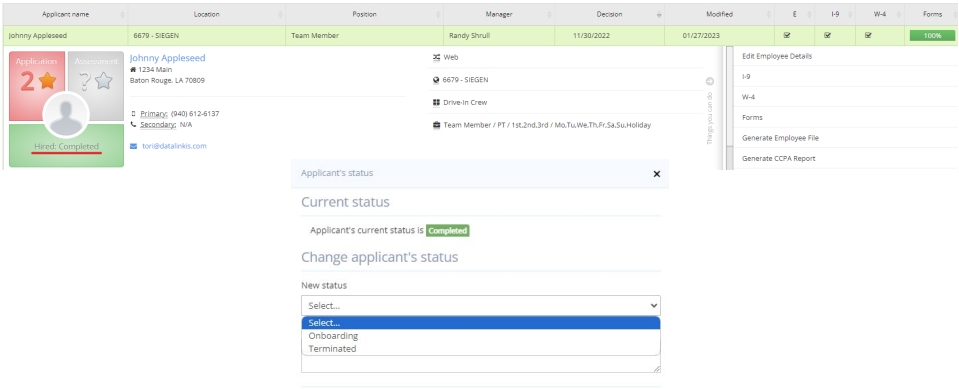Viewport: 959px width, 389px height.
Task: Toggle the W-4 checkbox in applicant row
Action: pyautogui.click(x=868, y=35)
